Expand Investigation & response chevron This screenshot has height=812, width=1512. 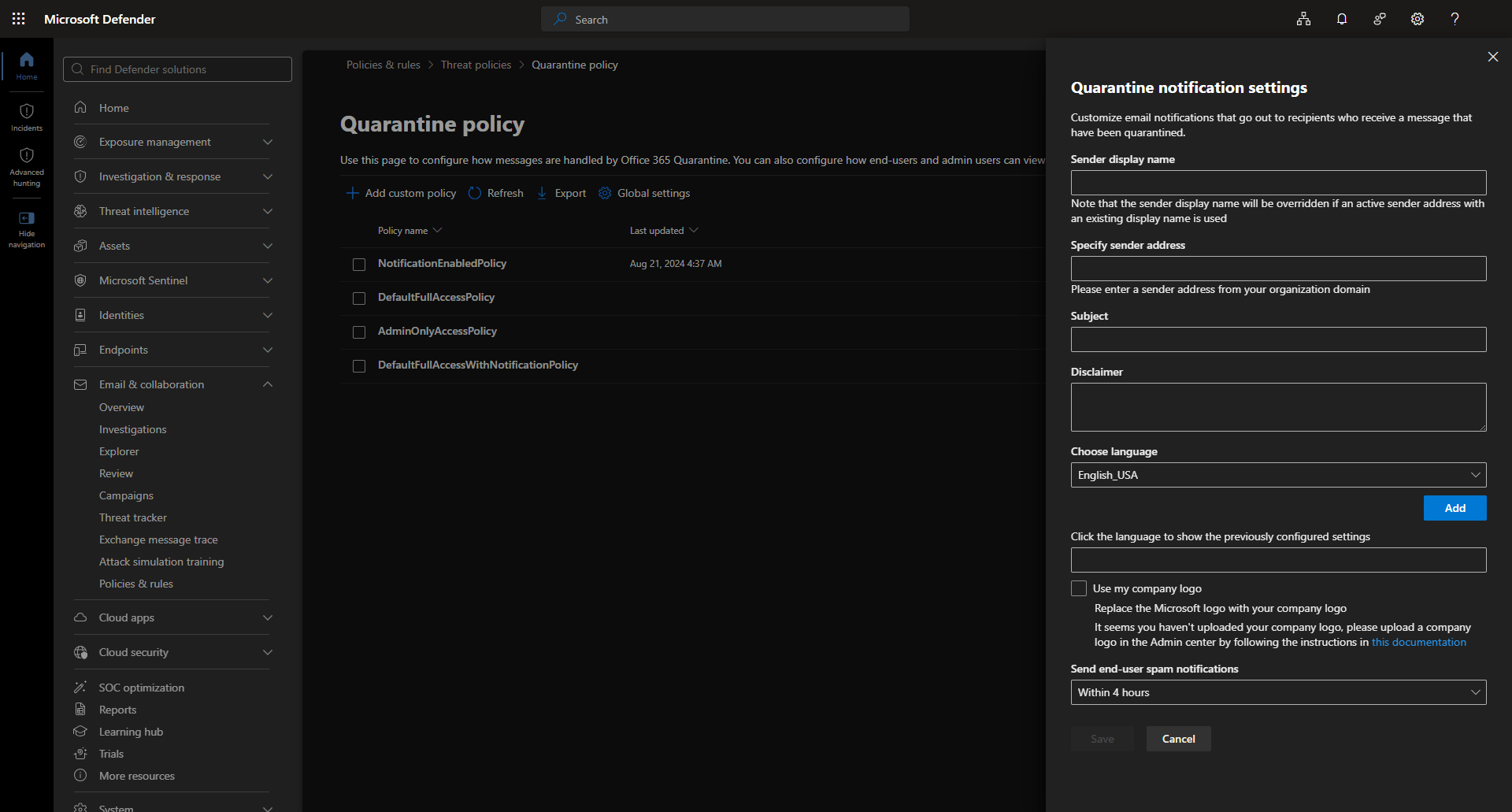click(x=268, y=176)
